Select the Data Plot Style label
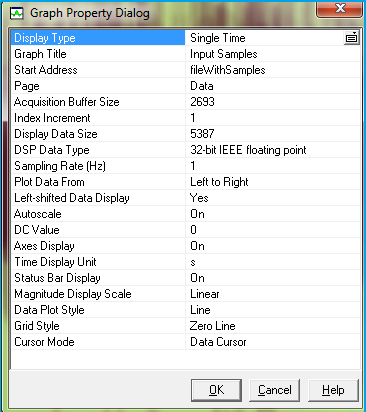 pyautogui.click(x=49, y=310)
